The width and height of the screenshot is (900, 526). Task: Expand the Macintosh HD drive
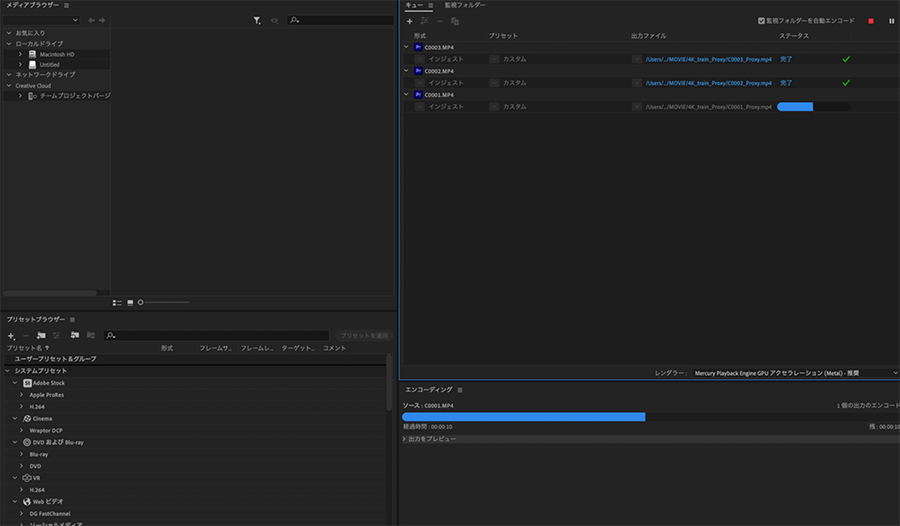pyautogui.click(x=20, y=54)
